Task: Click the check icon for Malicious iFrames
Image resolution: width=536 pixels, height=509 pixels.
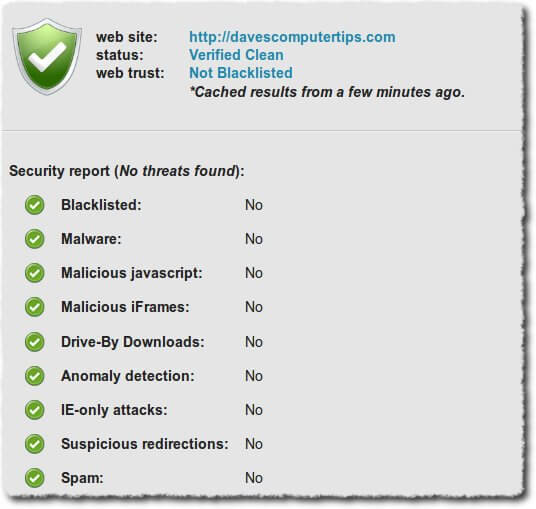Action: click(35, 307)
